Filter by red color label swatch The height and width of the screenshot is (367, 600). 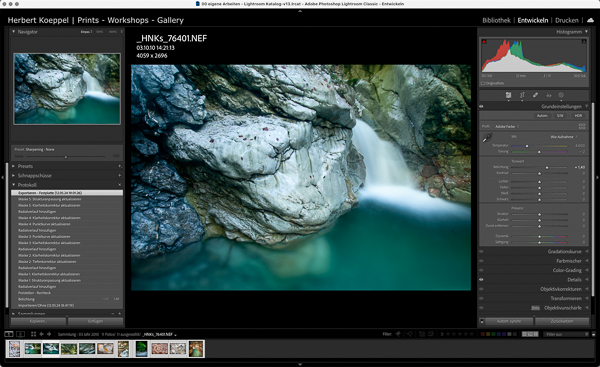point(483,334)
